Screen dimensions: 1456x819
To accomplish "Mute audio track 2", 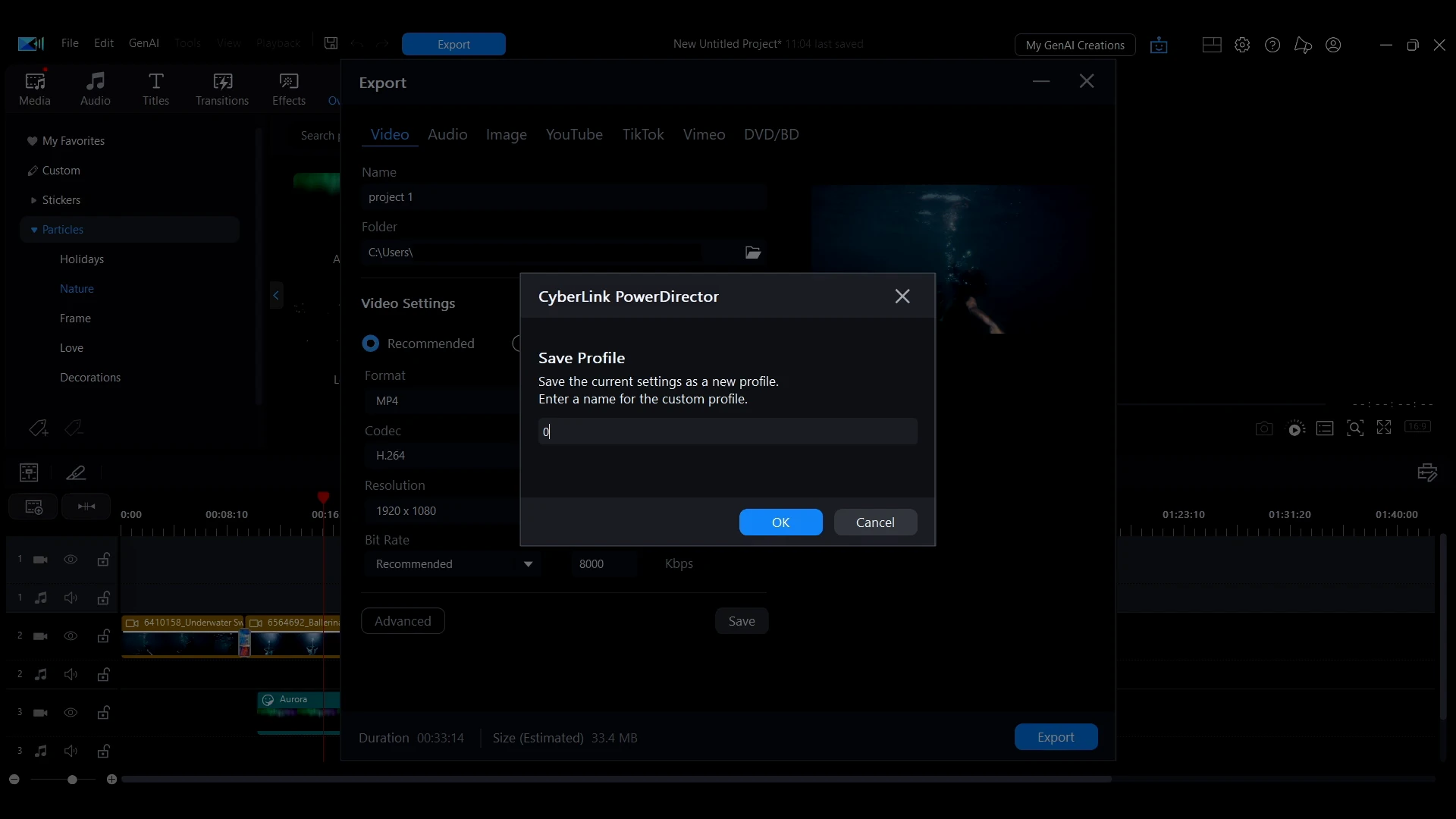I will tap(71, 675).
